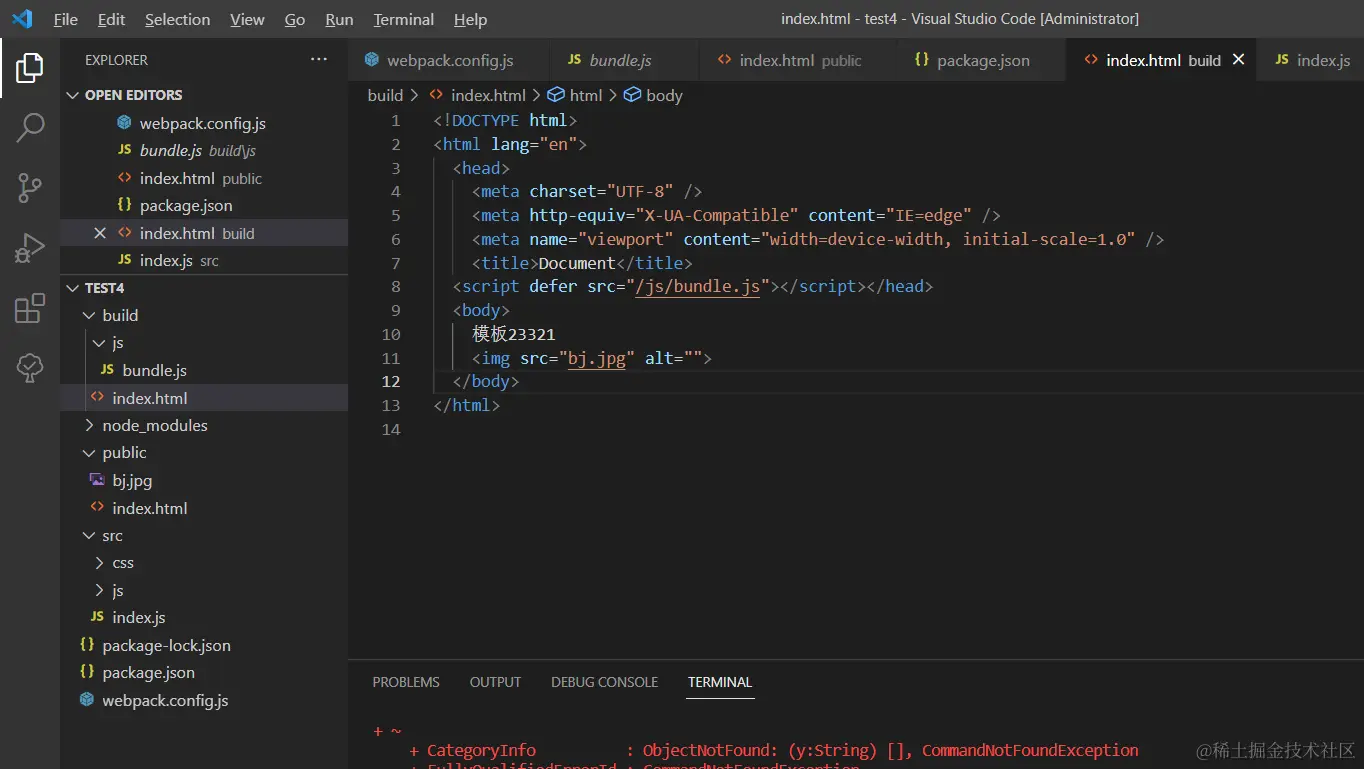The height and width of the screenshot is (769, 1364).
Task: Open the Terminal menu
Action: click(x=403, y=19)
